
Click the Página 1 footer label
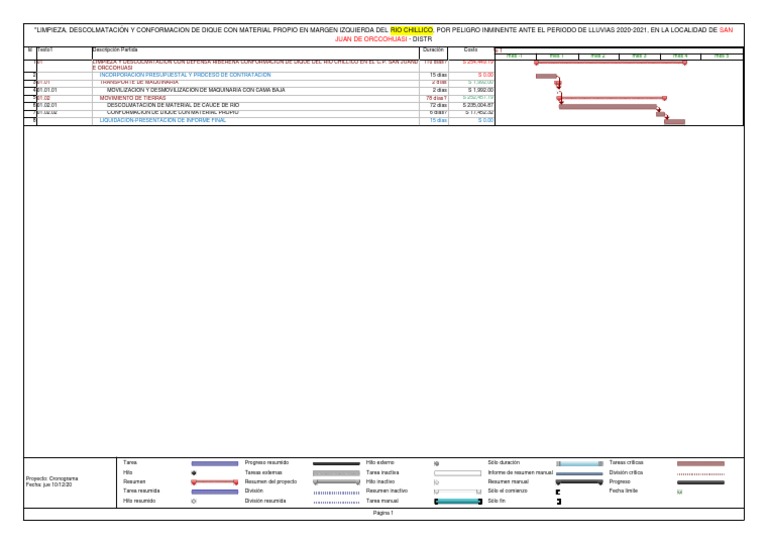click(x=383, y=513)
